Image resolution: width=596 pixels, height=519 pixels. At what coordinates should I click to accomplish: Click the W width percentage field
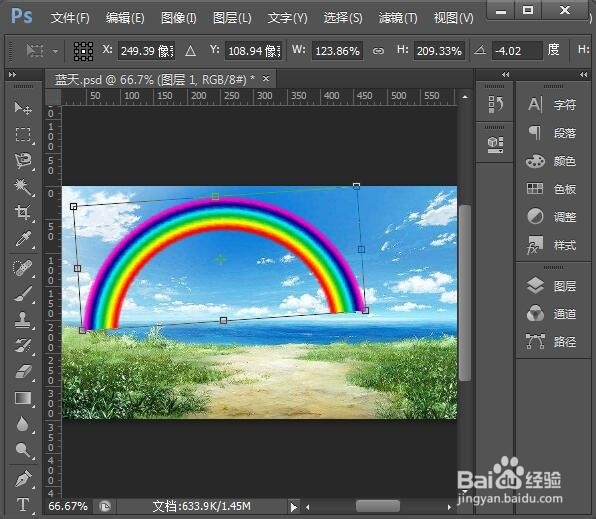[x=338, y=51]
